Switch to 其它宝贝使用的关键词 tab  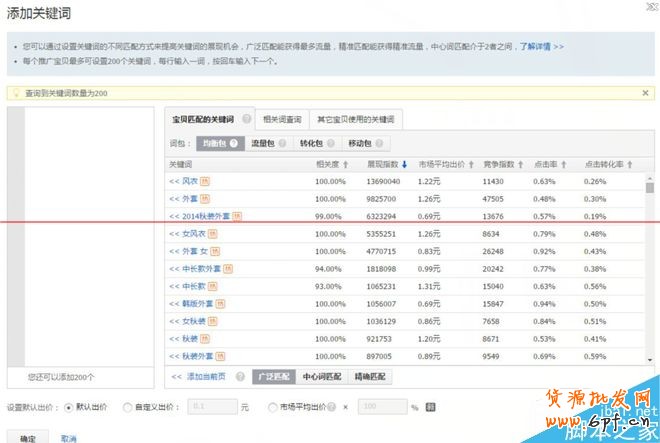pos(355,119)
